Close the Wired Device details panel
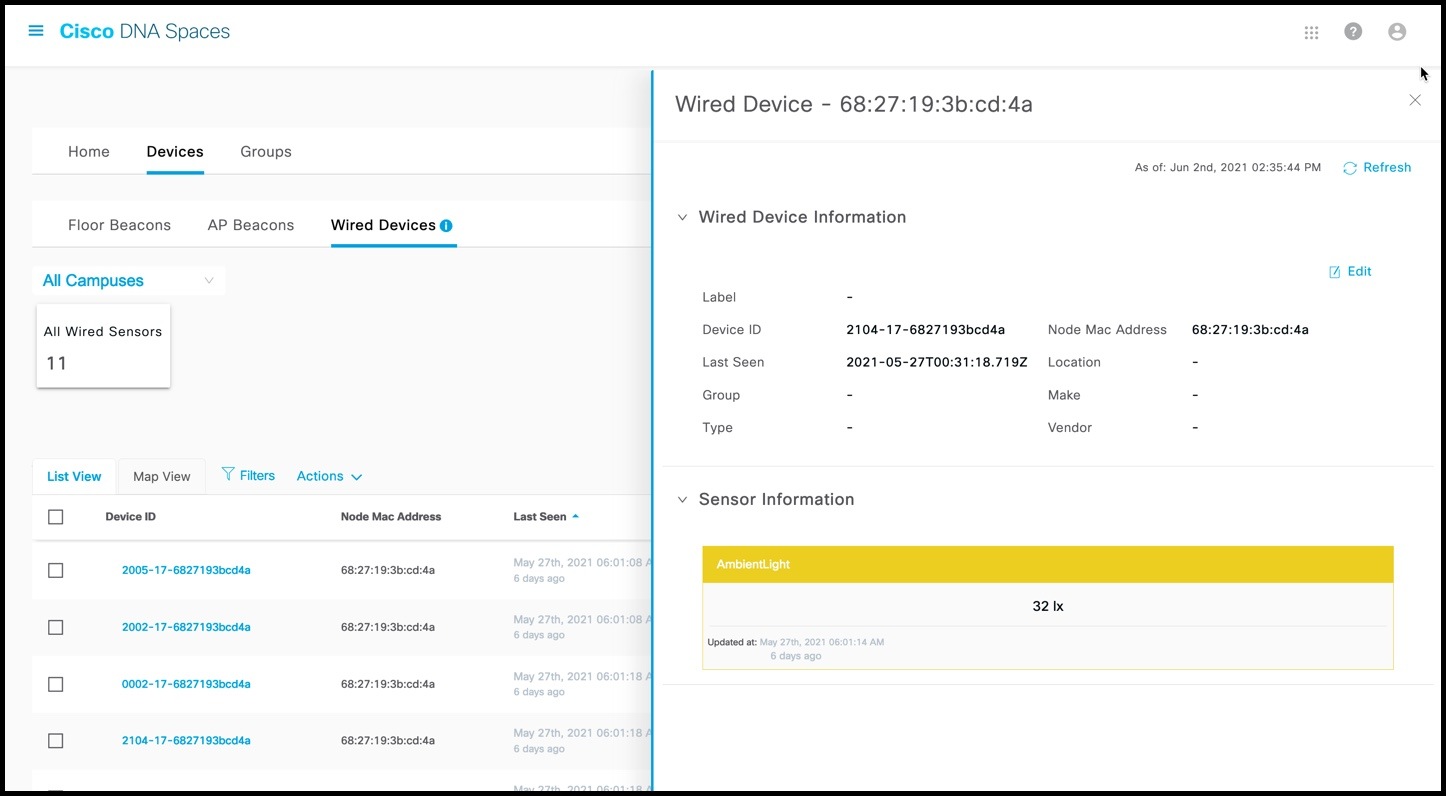Image resolution: width=1446 pixels, height=796 pixels. coord(1415,100)
